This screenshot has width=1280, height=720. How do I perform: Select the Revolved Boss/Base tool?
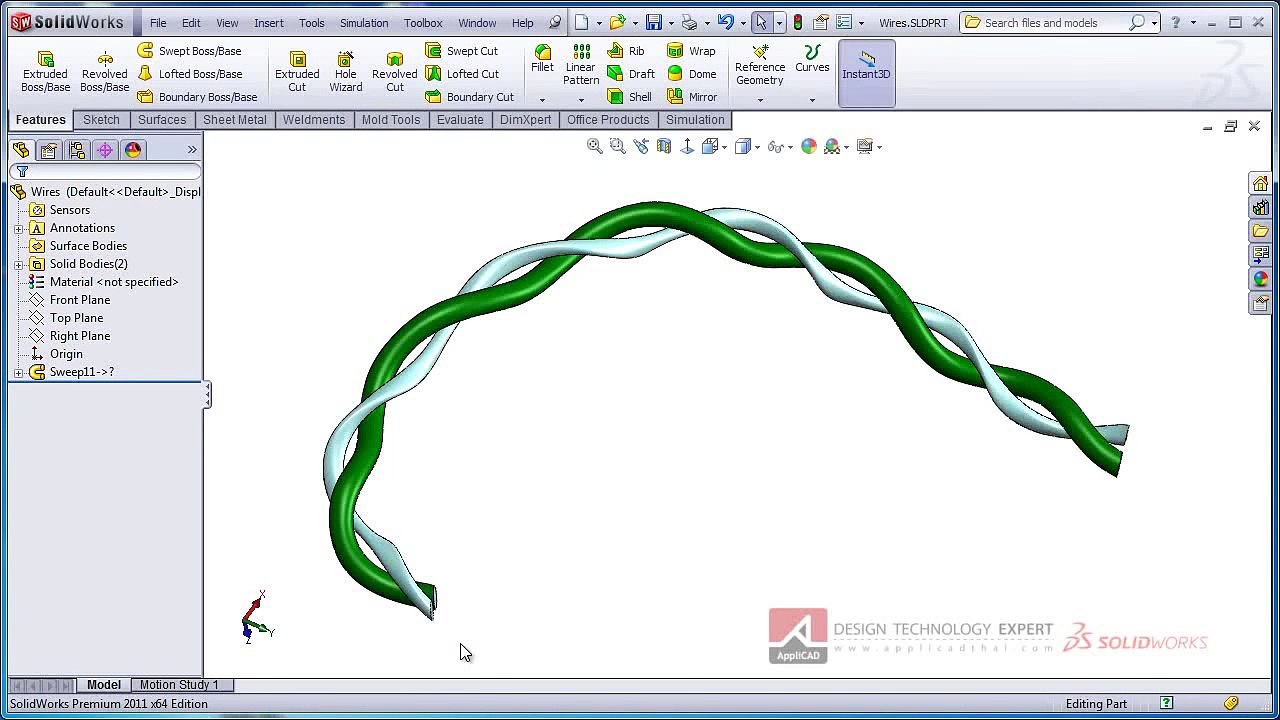pos(105,71)
